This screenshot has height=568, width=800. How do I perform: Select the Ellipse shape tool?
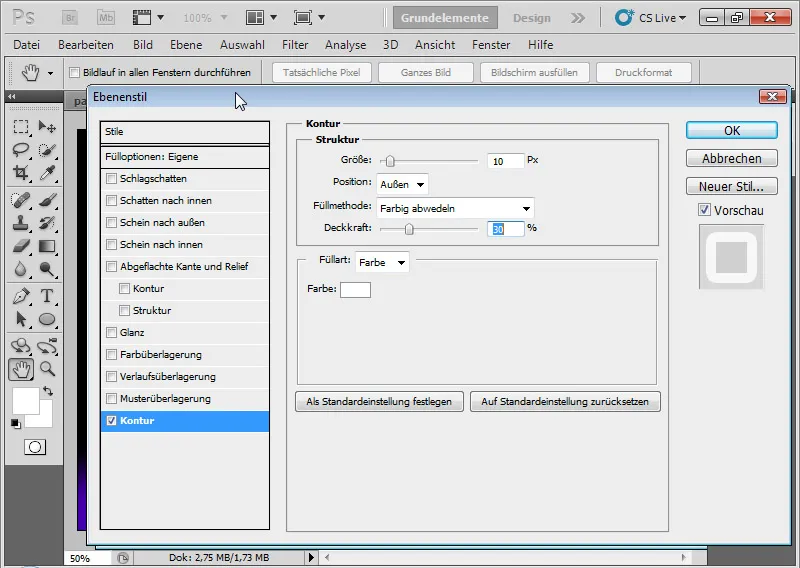click(x=47, y=319)
